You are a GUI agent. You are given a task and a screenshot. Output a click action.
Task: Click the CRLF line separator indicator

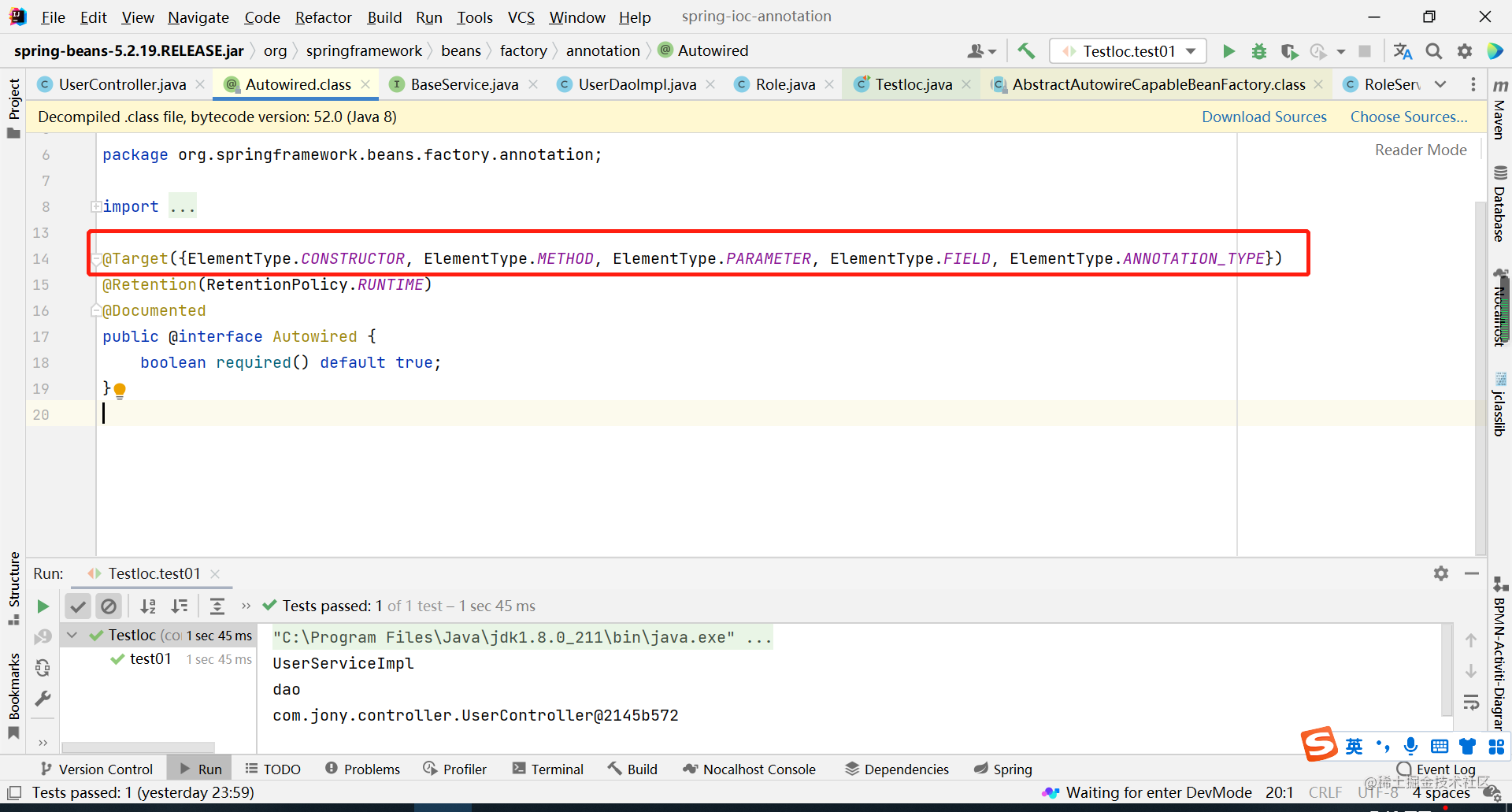tap(1325, 792)
